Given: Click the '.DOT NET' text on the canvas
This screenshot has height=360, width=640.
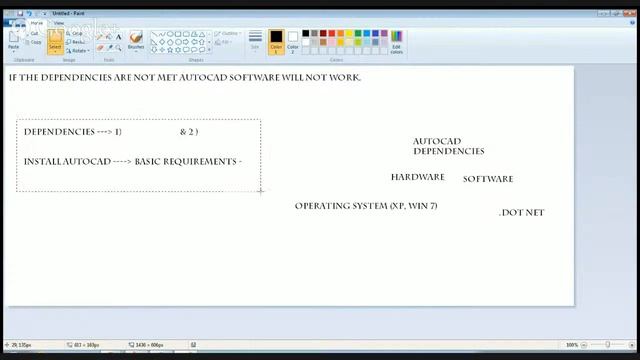Looking at the screenshot, I should coord(521,213).
